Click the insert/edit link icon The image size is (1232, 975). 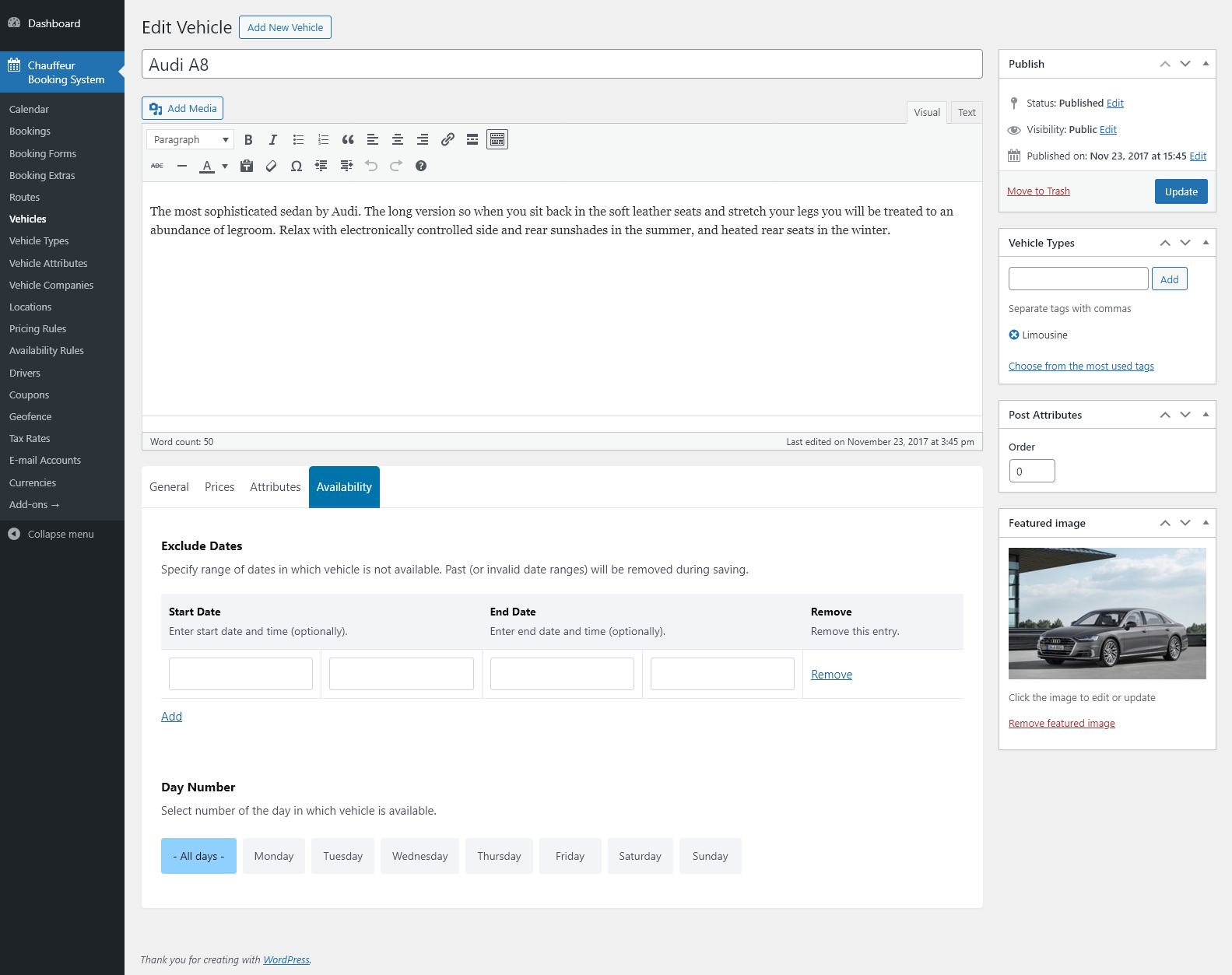click(x=448, y=139)
